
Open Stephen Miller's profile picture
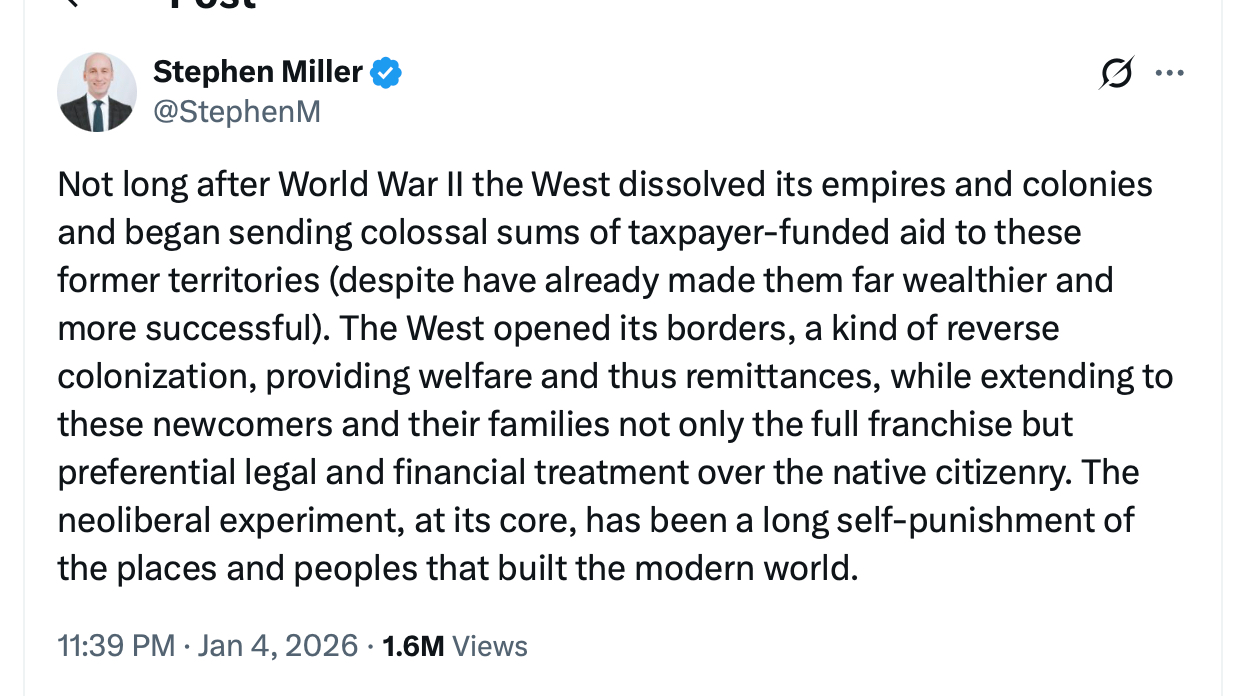97,93
